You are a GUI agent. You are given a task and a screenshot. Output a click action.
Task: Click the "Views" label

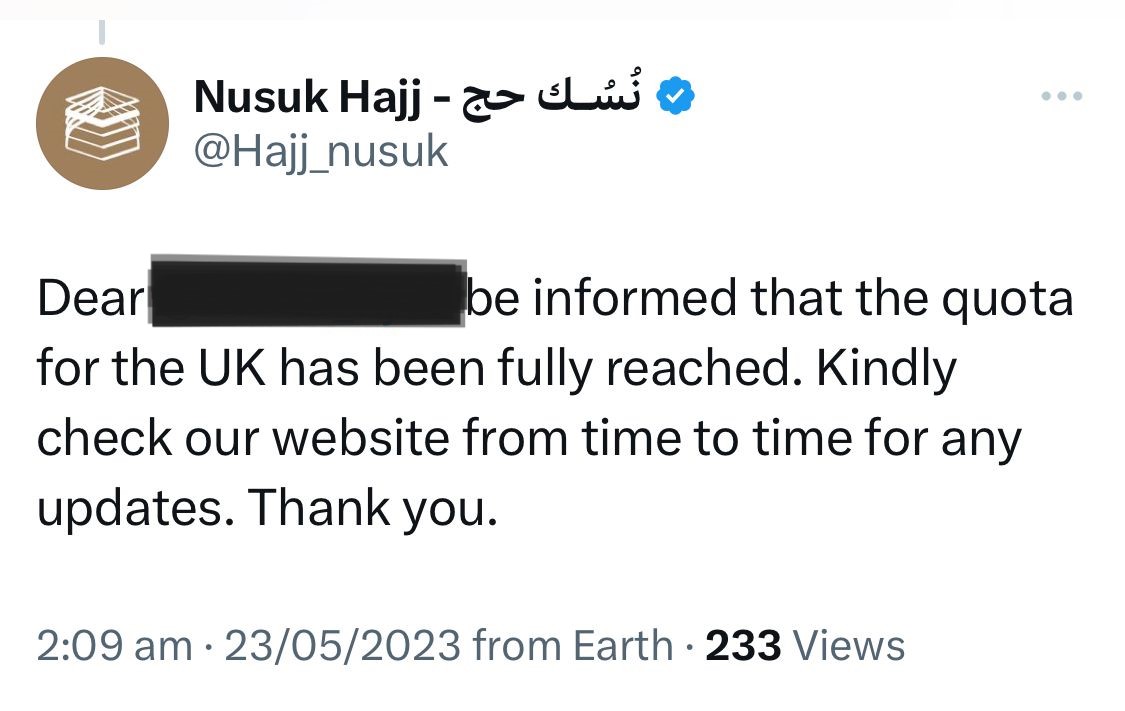click(x=849, y=646)
